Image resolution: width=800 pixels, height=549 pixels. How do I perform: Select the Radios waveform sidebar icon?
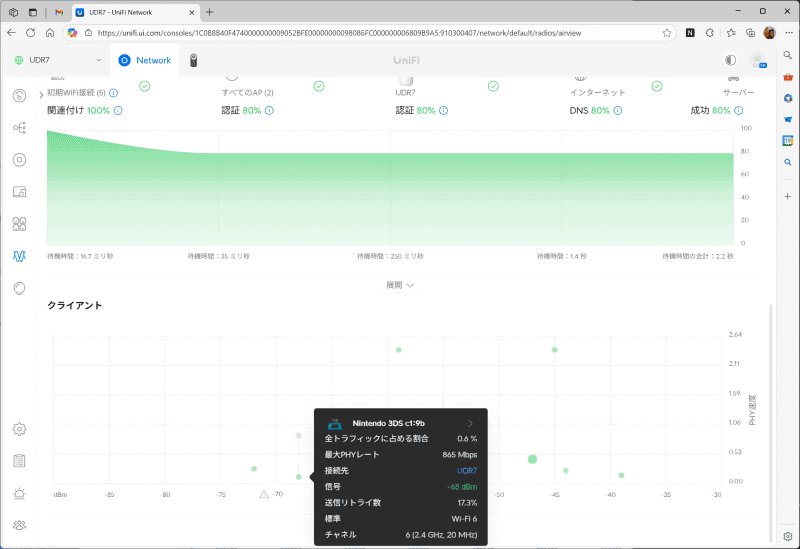[x=19, y=256]
